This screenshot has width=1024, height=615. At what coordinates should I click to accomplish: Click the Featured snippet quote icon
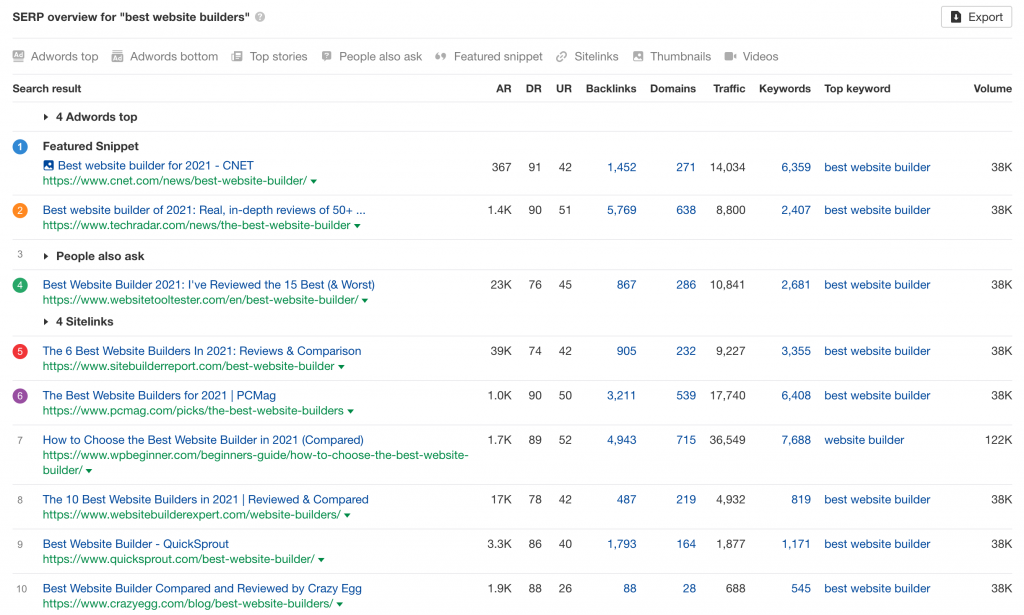[x=441, y=57]
